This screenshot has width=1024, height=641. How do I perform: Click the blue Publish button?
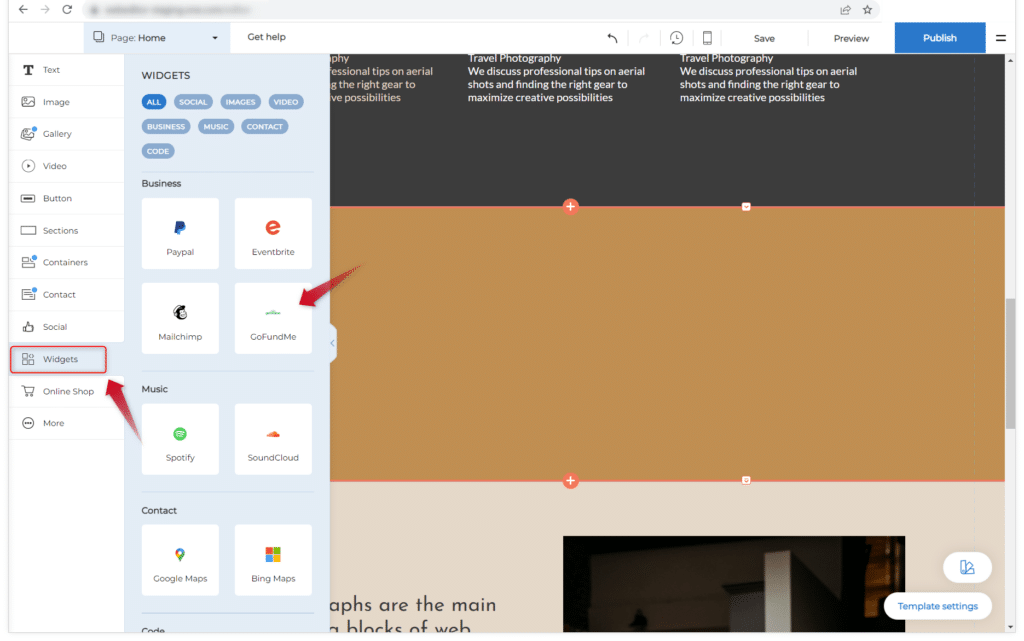(939, 38)
